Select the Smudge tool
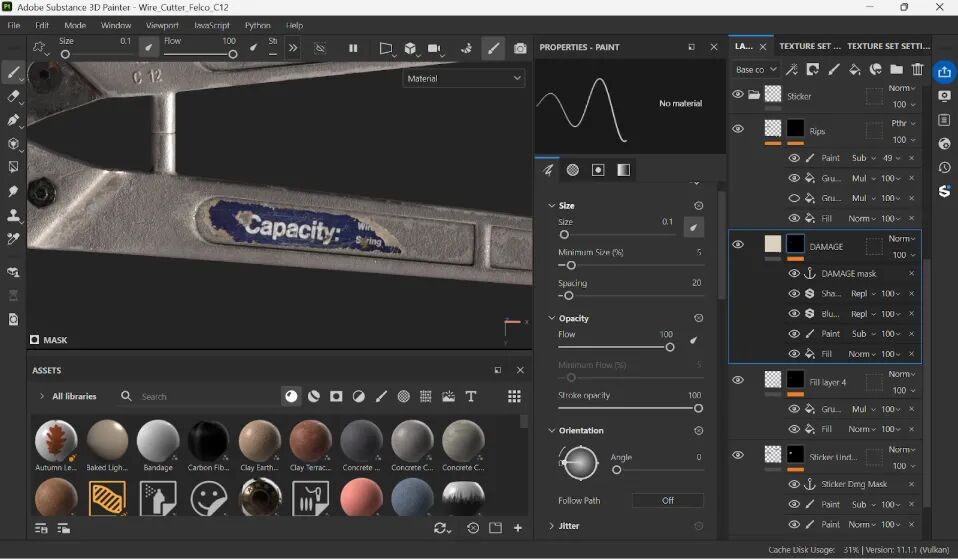 13,192
